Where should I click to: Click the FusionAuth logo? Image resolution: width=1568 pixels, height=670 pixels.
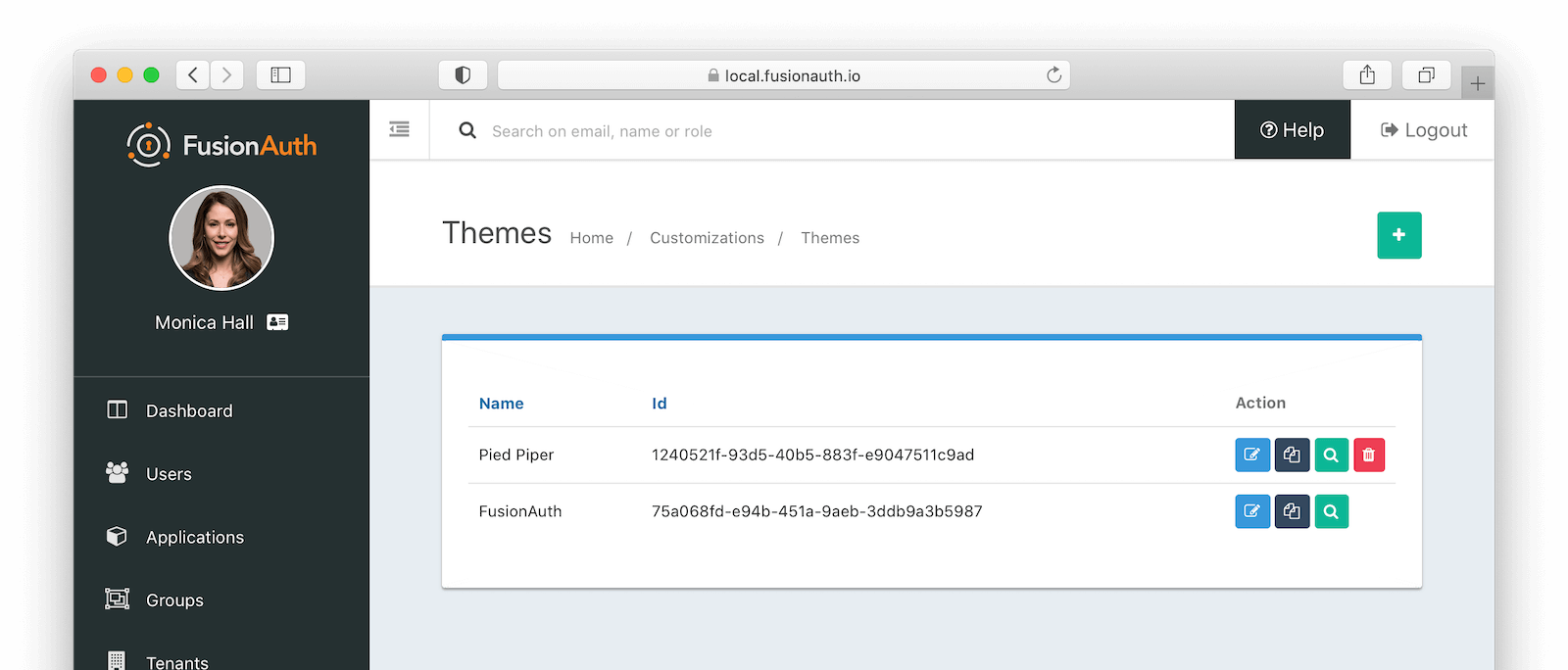click(221, 145)
